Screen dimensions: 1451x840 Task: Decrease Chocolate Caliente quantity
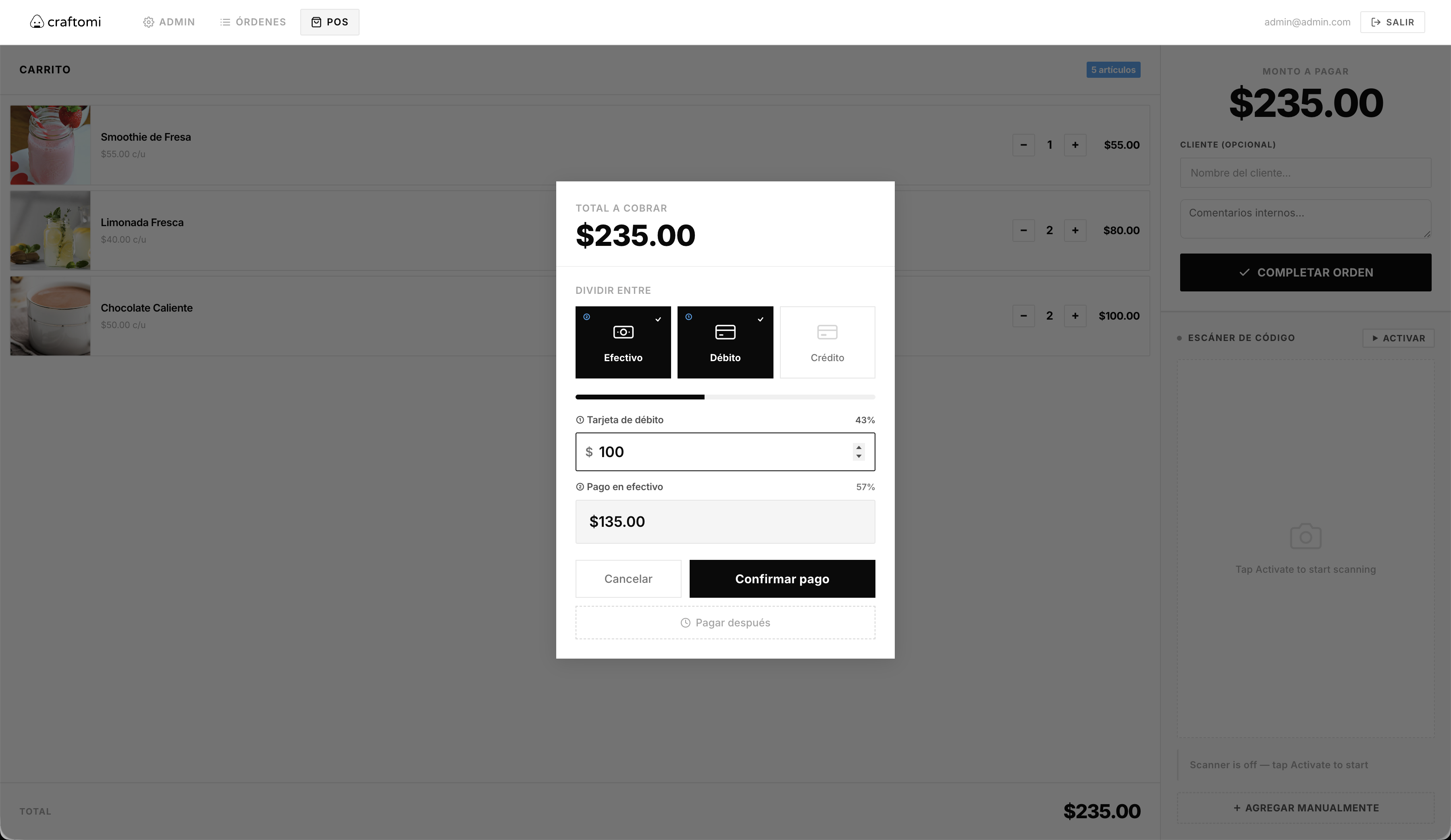pyautogui.click(x=1023, y=316)
